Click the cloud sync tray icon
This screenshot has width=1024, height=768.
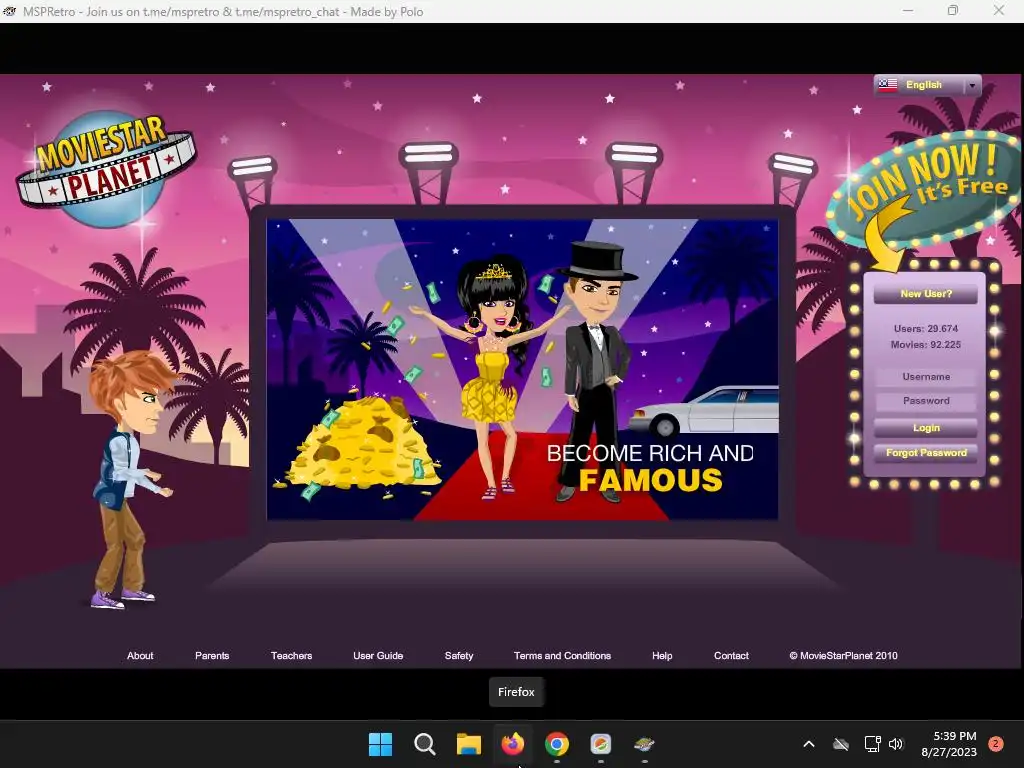pyautogui.click(x=841, y=744)
